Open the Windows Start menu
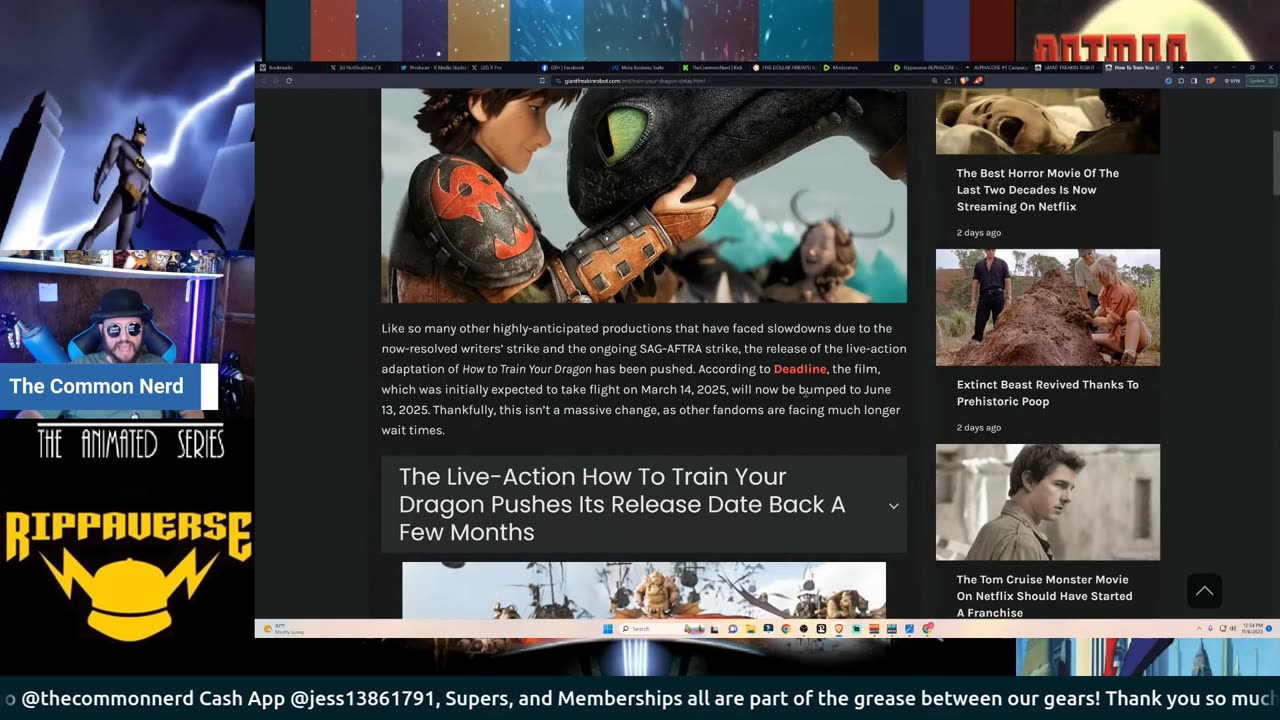 coord(608,629)
